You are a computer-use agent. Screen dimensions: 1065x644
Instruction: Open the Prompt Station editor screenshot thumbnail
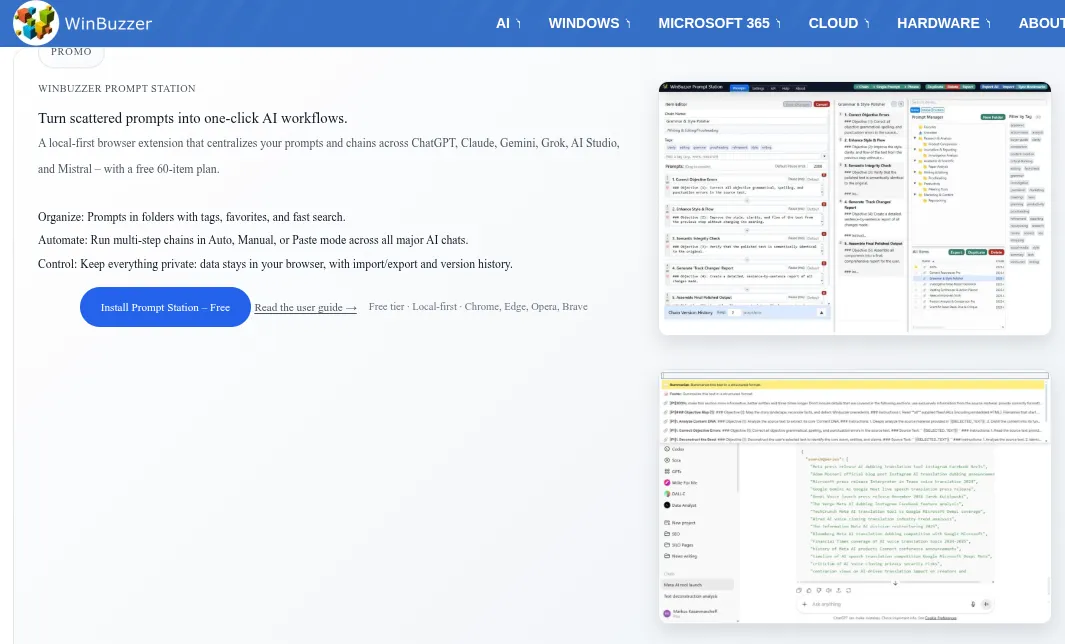coord(854,208)
